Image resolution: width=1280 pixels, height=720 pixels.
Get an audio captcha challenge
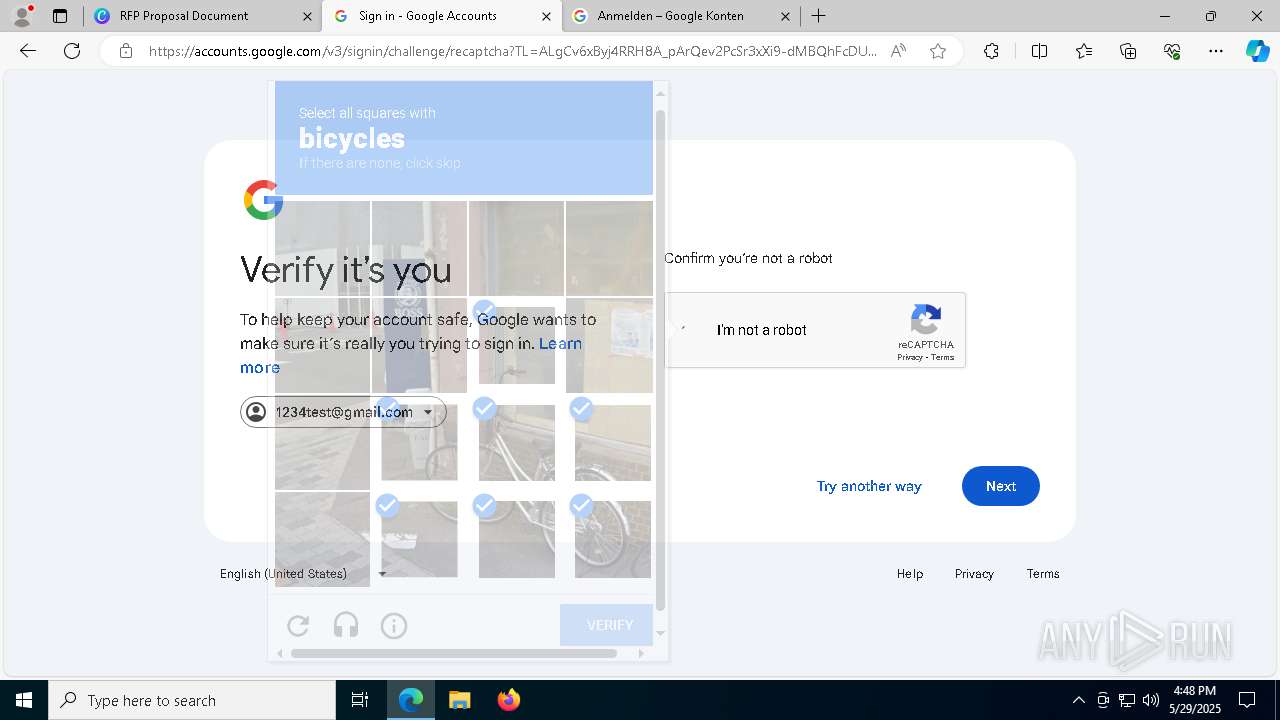pos(346,626)
